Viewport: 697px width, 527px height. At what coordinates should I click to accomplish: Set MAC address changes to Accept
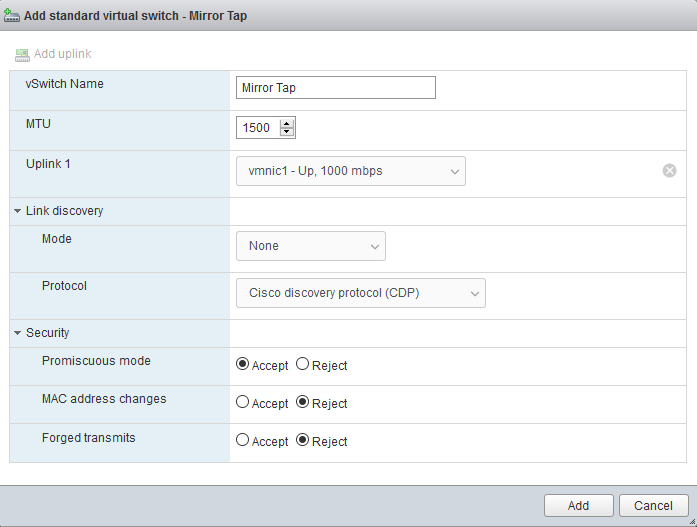(x=242, y=403)
